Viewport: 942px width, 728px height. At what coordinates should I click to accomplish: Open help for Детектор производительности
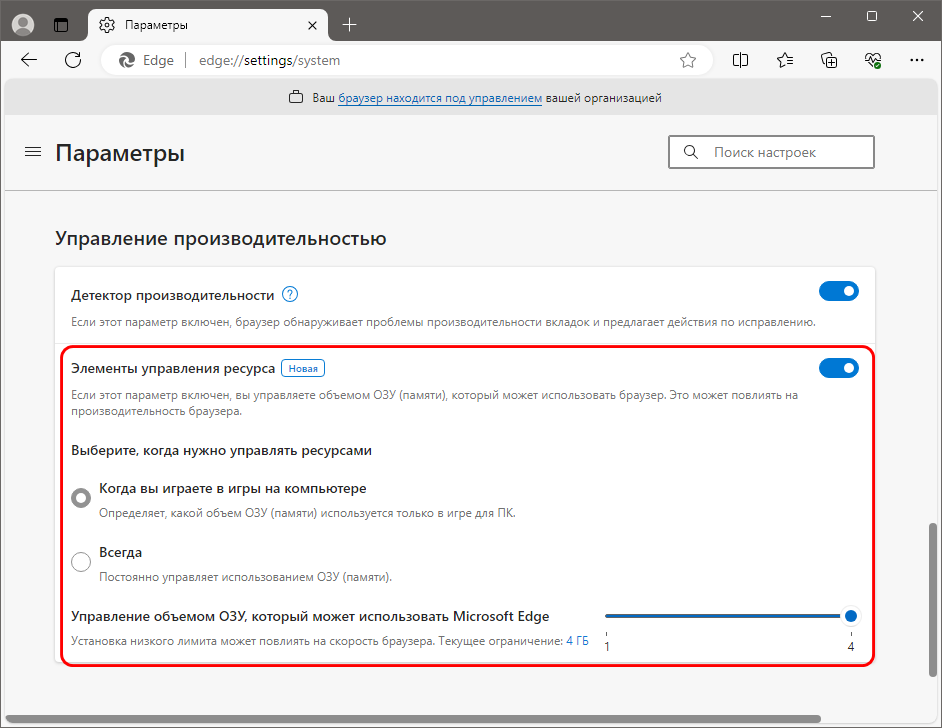tap(290, 294)
